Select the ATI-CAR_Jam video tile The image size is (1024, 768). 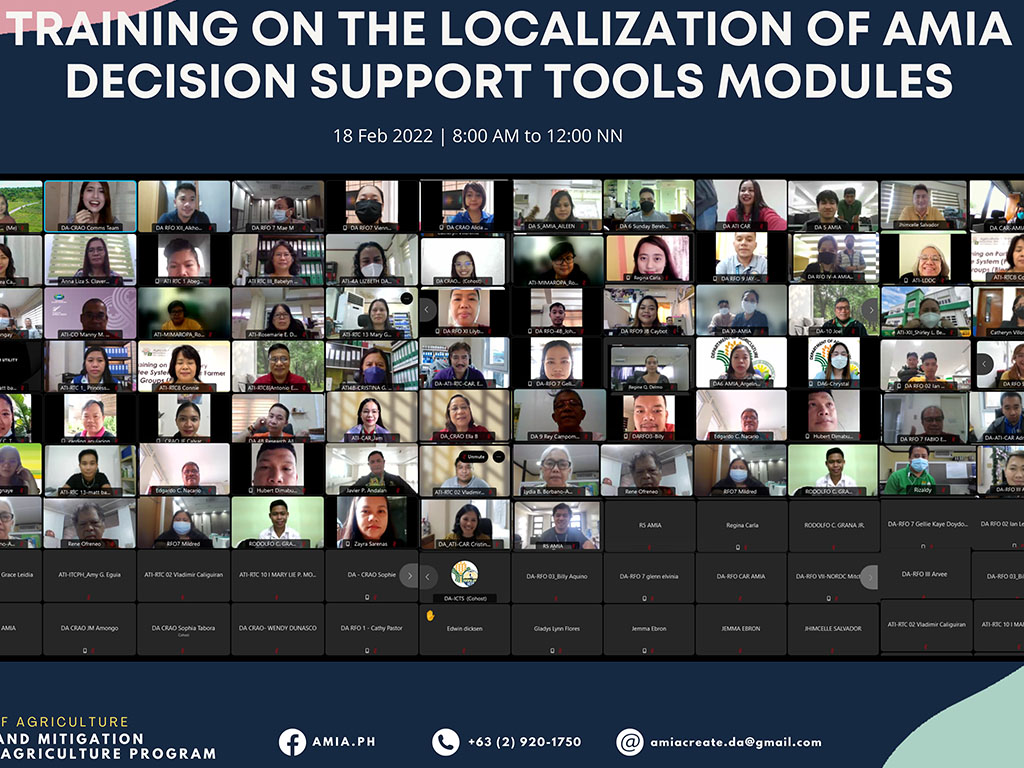click(372, 417)
